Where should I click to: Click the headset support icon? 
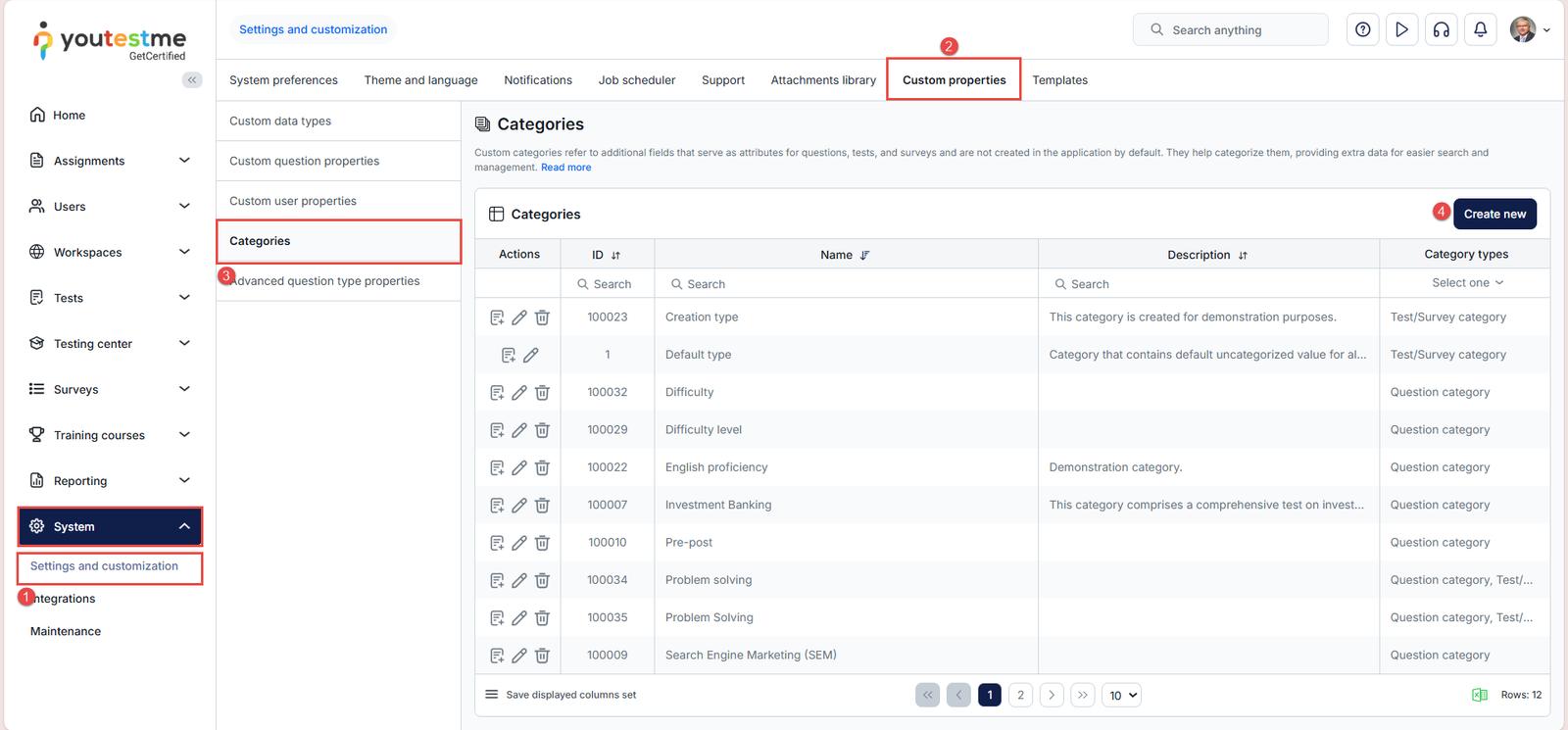click(x=1441, y=29)
